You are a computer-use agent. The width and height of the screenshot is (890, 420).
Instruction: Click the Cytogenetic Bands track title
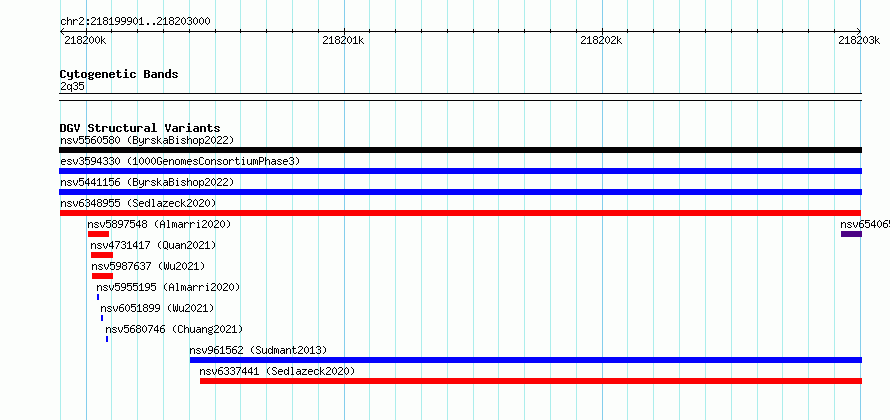[x=119, y=74]
